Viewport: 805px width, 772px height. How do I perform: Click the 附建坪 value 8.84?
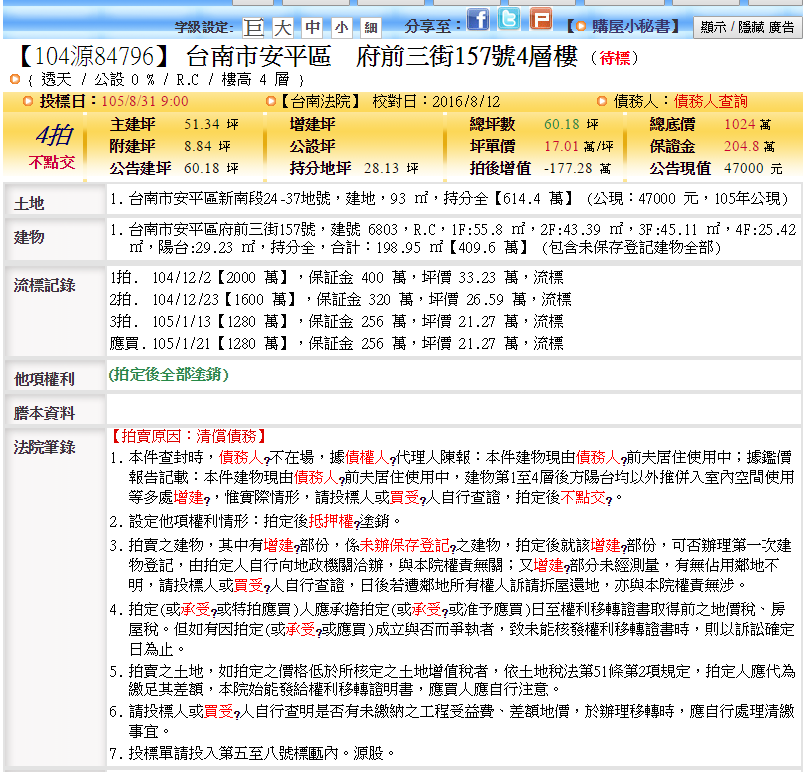198,146
